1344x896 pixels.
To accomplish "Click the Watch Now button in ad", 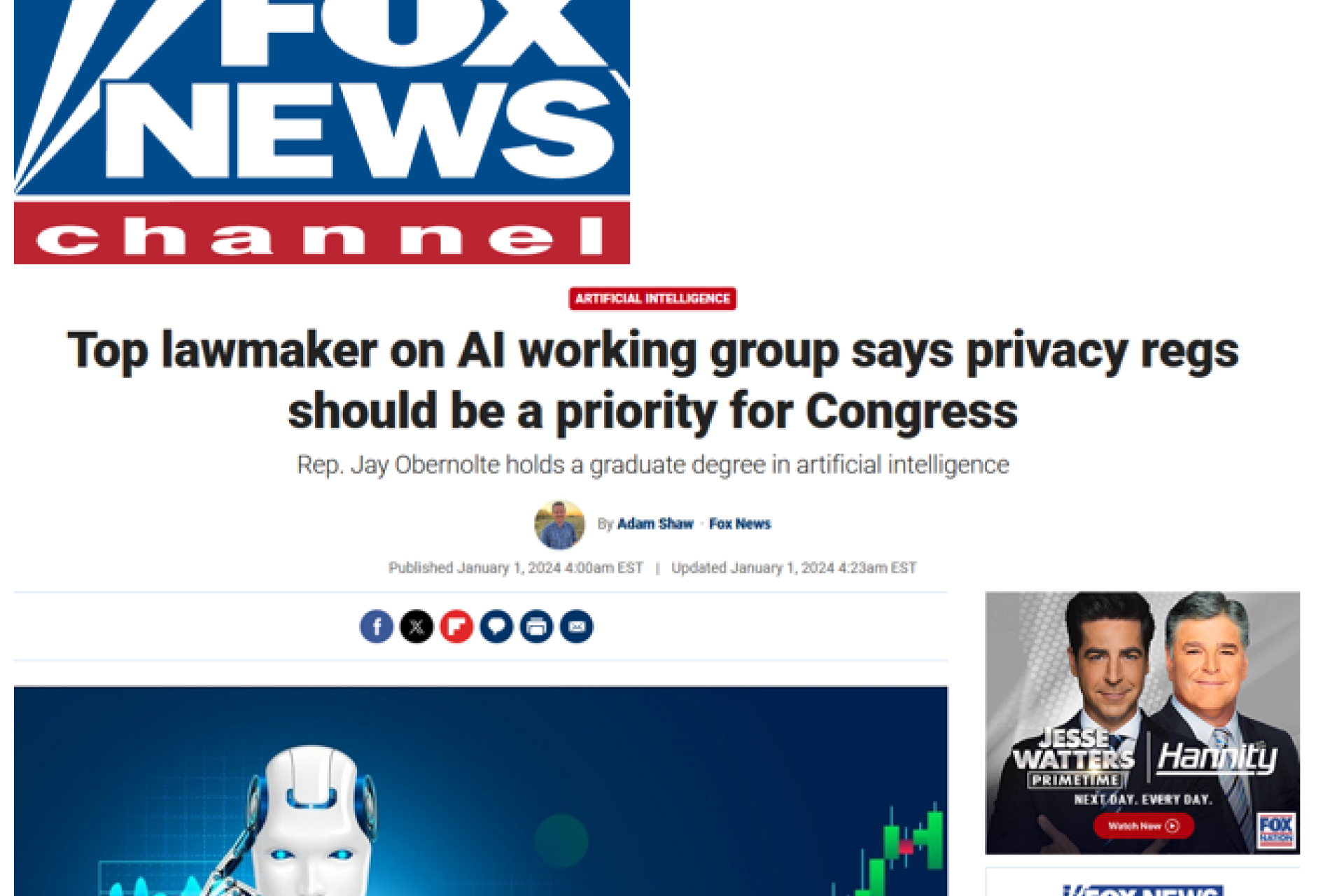I will pyautogui.click(x=1144, y=826).
